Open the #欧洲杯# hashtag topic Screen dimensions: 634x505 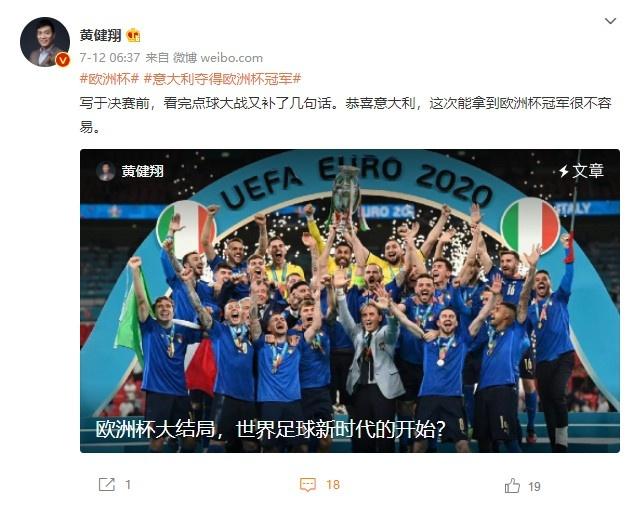point(110,78)
